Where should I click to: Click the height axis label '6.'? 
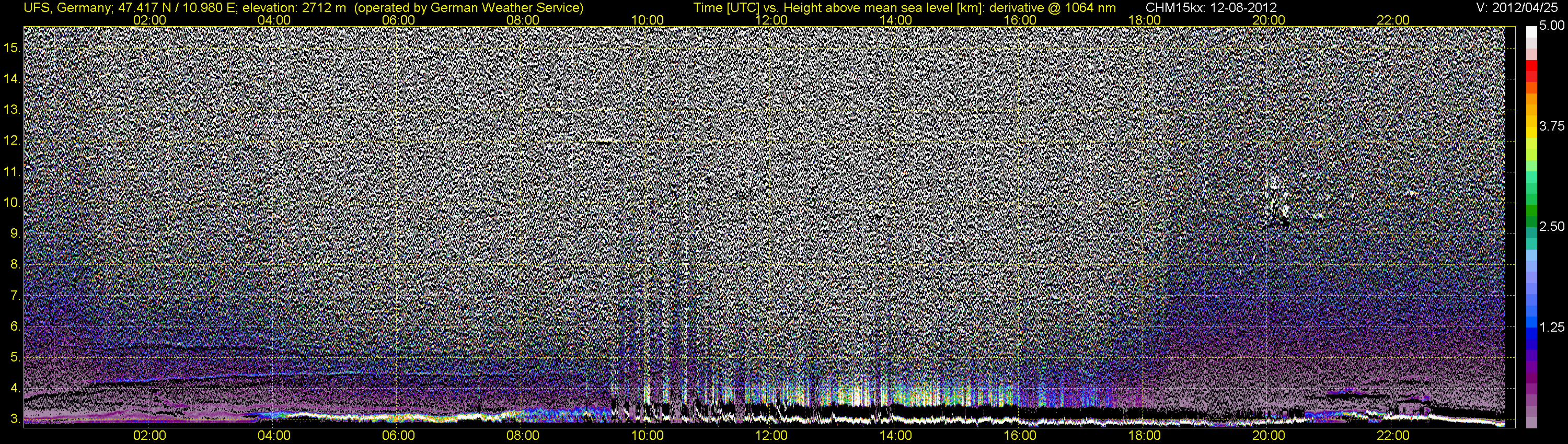coord(16,326)
